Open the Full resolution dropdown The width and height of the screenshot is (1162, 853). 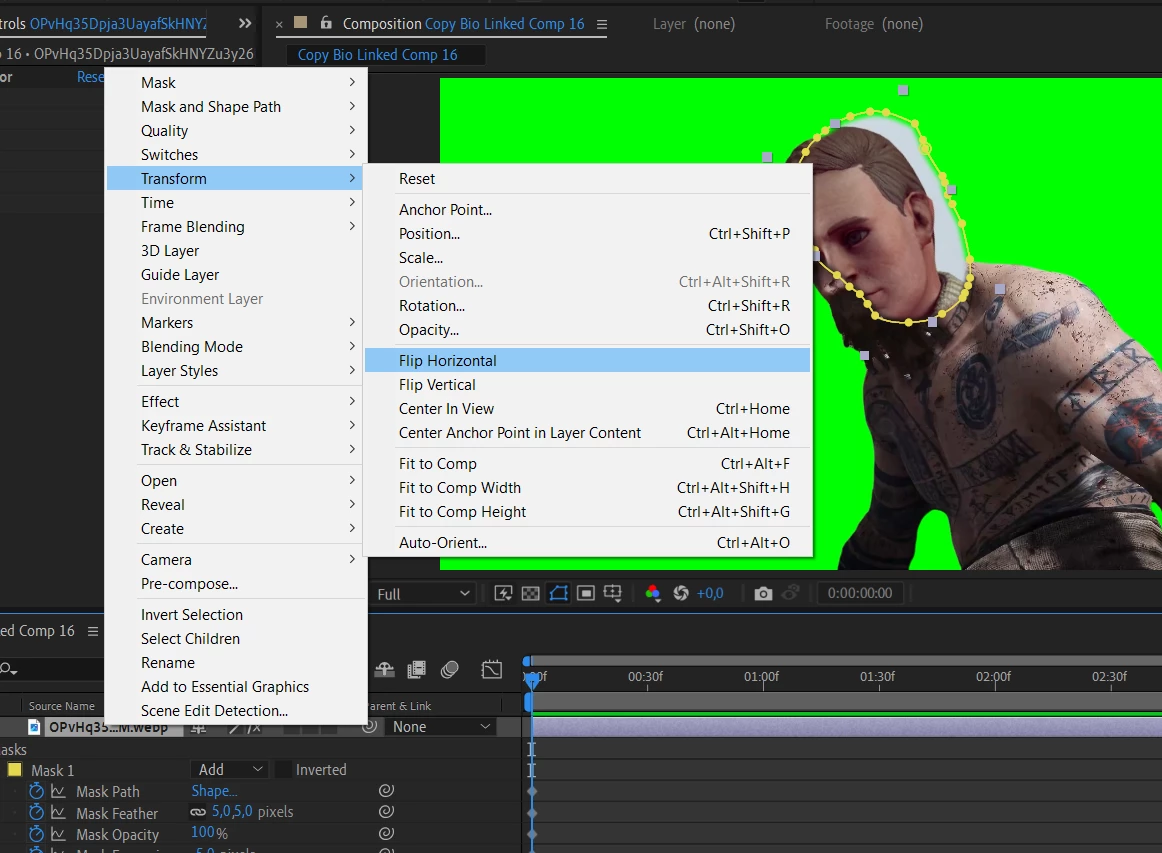423,594
